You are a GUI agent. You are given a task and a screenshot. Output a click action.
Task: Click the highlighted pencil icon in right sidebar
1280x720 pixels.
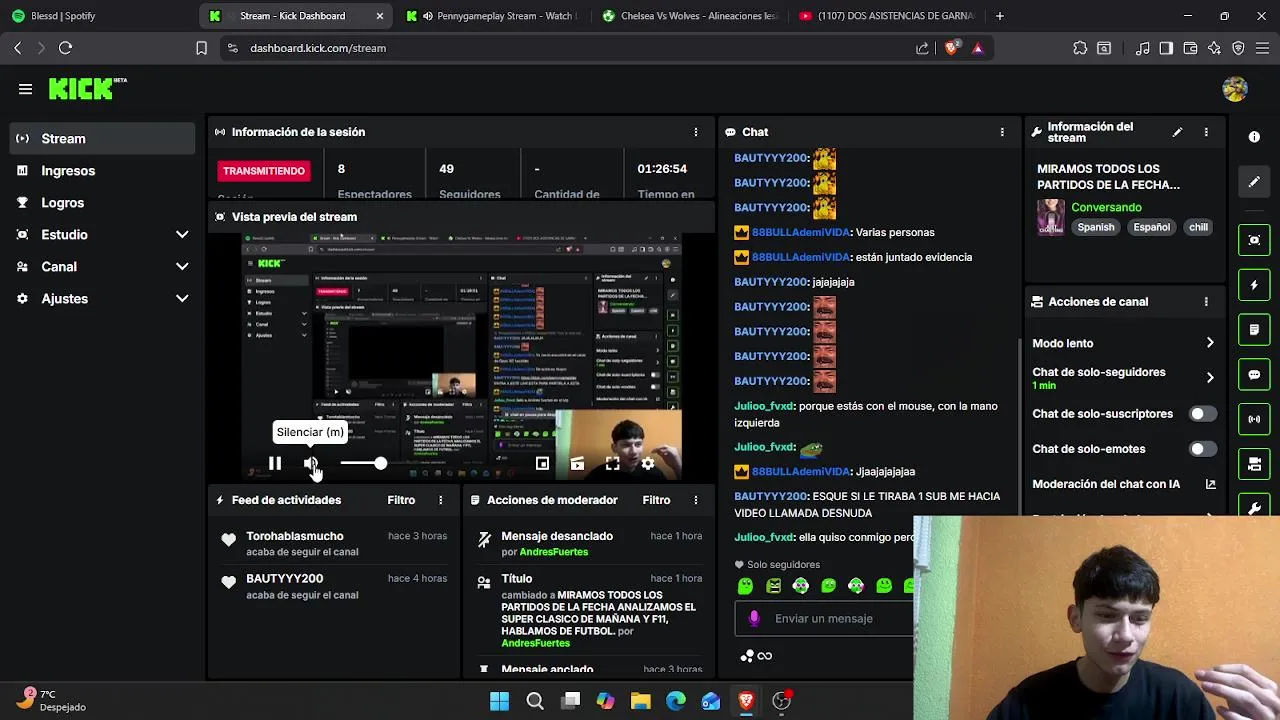pos(1254,182)
